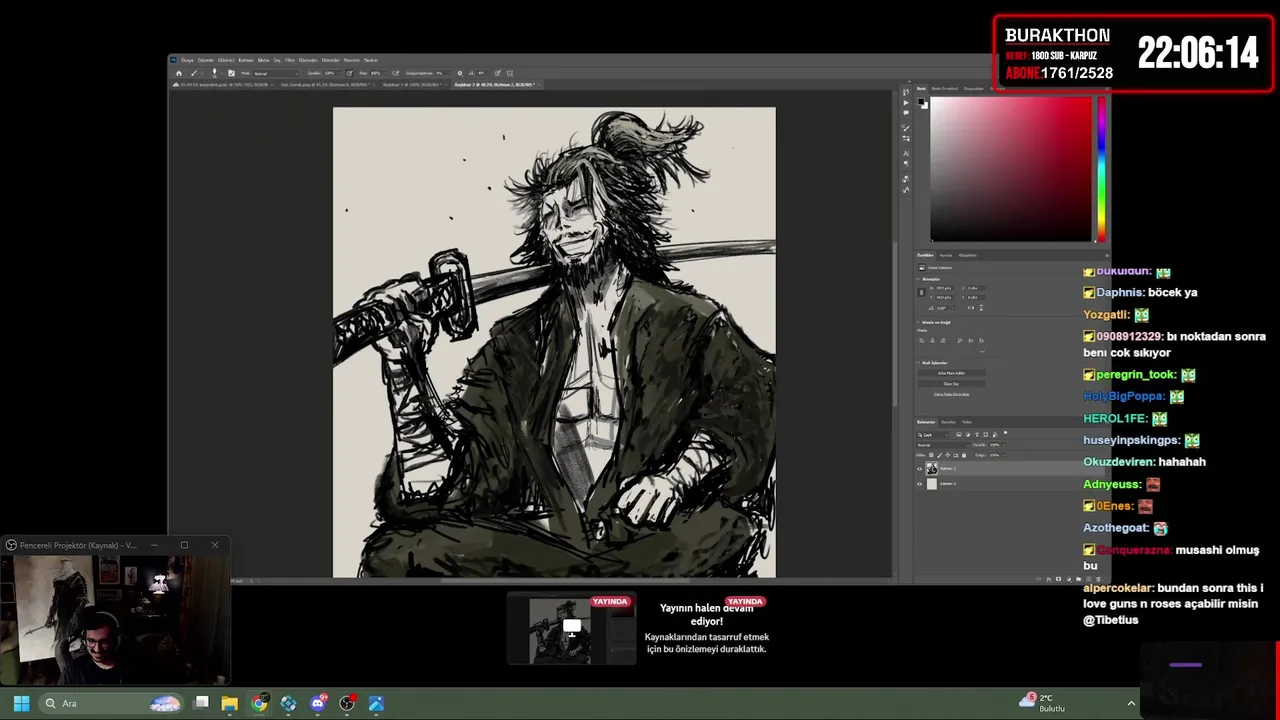Open the Dosya menu
Viewport: 1280px width, 720px height.
click(x=187, y=60)
